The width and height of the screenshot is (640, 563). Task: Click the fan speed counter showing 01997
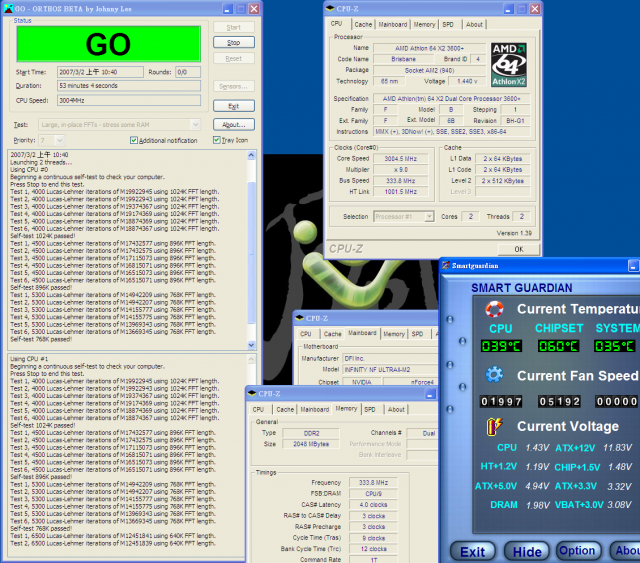click(x=501, y=402)
